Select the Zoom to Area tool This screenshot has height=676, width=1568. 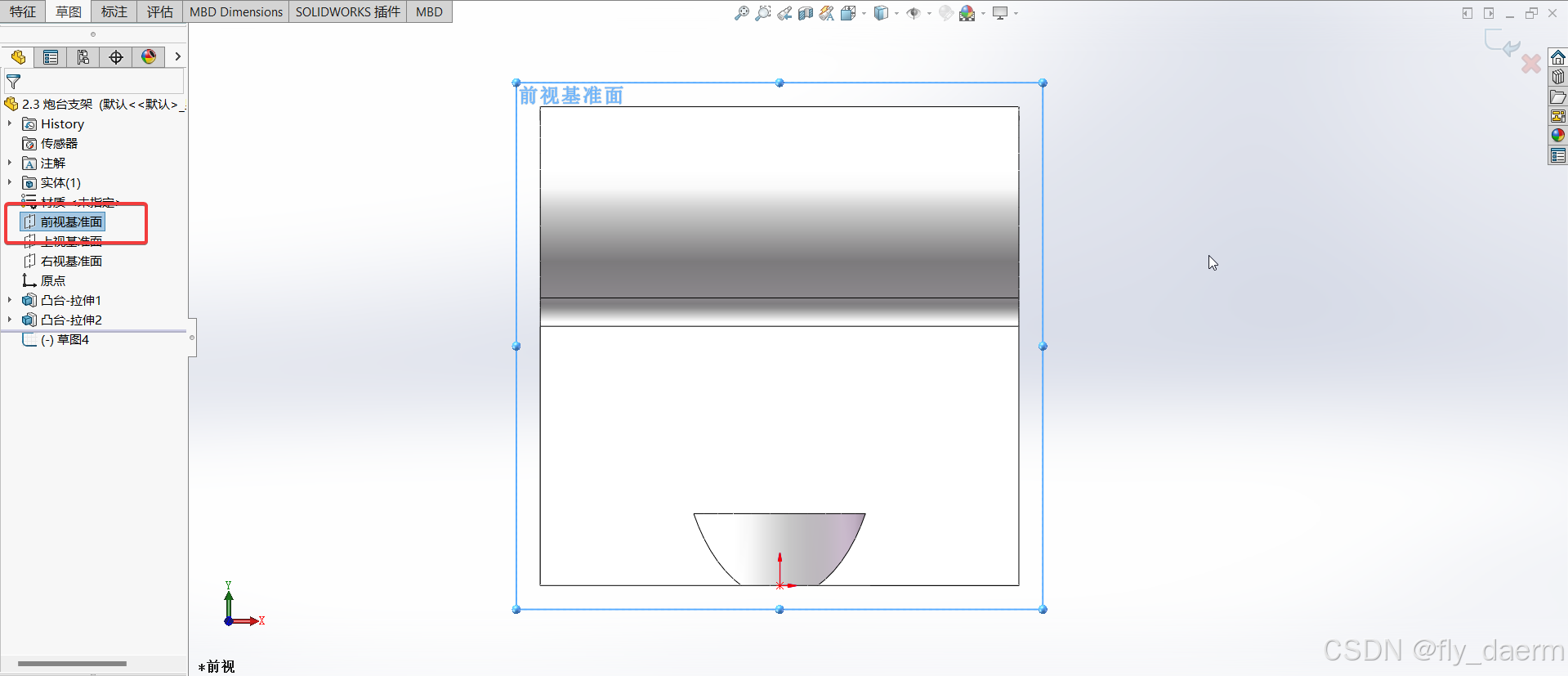point(763,13)
